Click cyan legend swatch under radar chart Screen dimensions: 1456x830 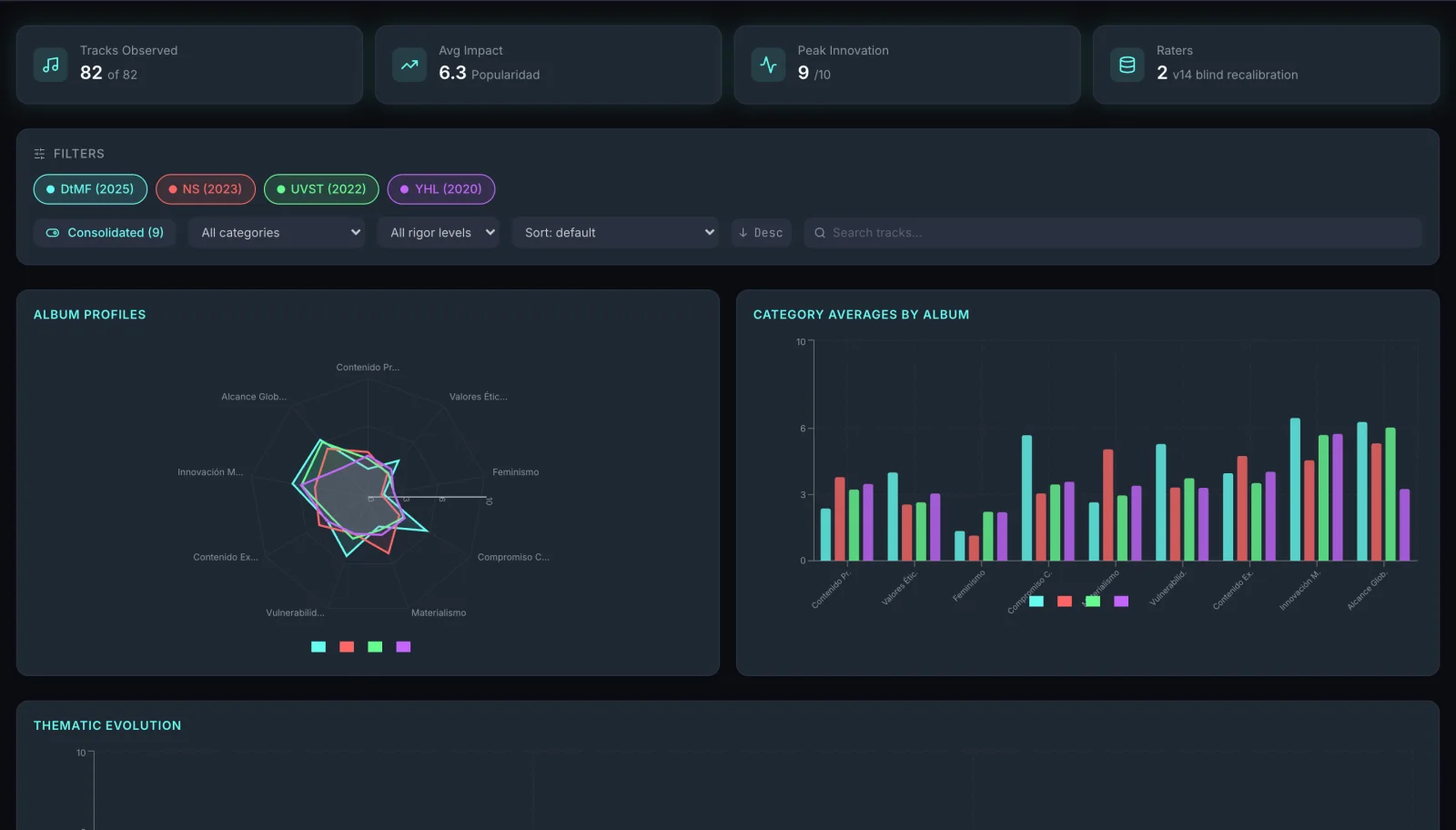coord(318,647)
